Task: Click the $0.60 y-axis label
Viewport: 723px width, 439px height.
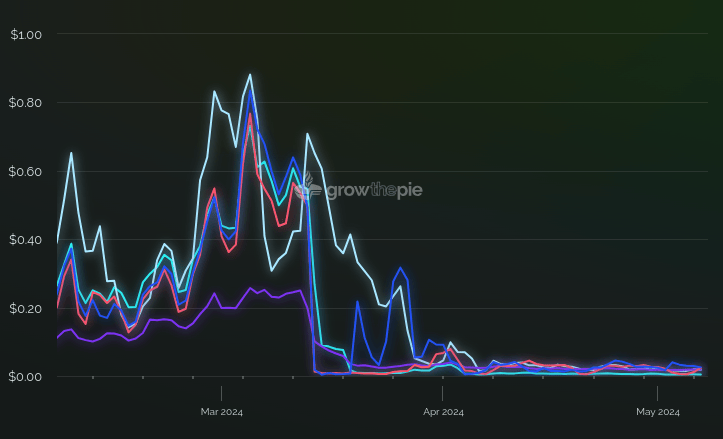Action: 25,172
